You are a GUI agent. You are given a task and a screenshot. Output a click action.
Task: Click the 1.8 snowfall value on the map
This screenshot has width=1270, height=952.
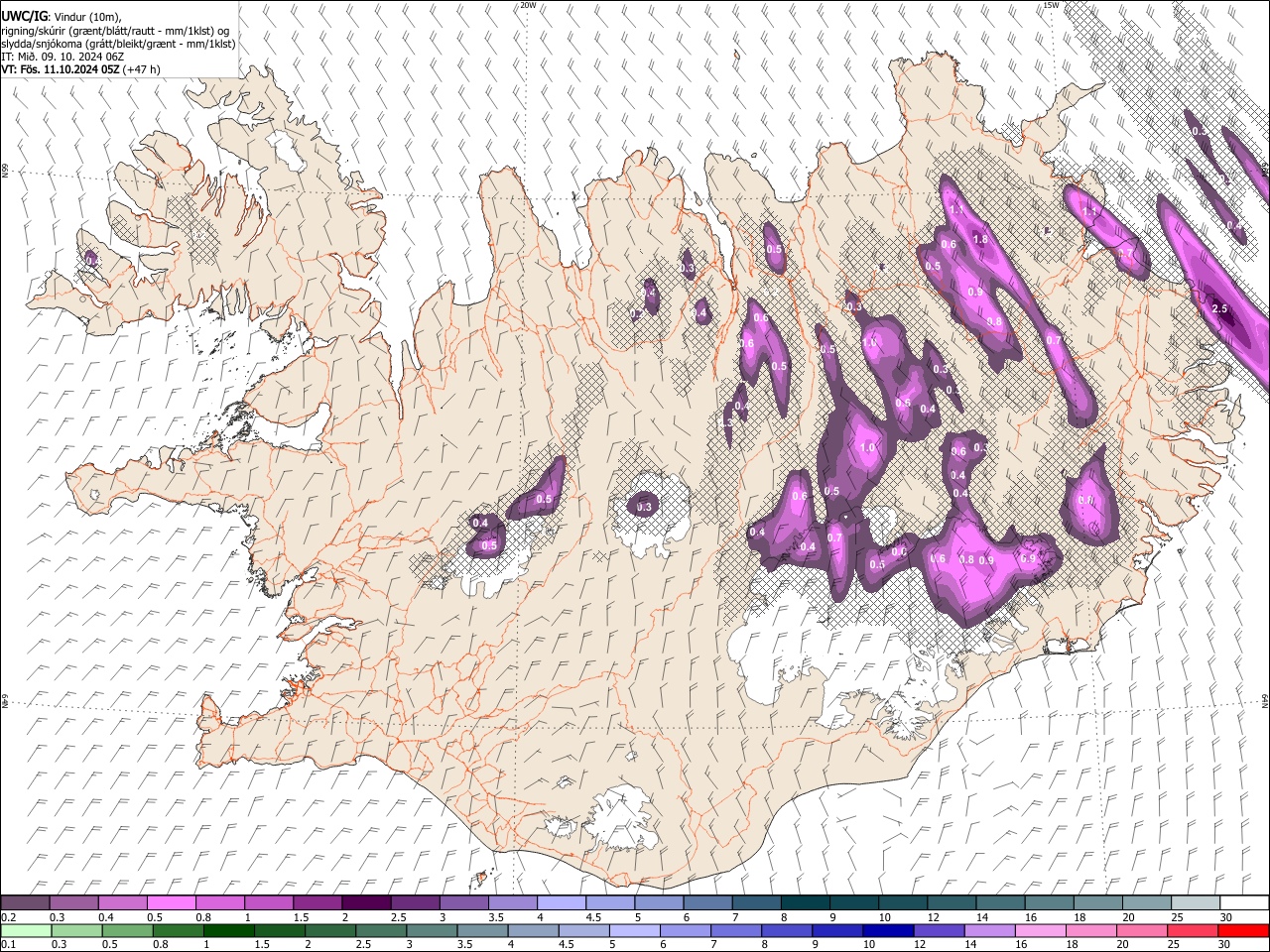tap(980, 239)
